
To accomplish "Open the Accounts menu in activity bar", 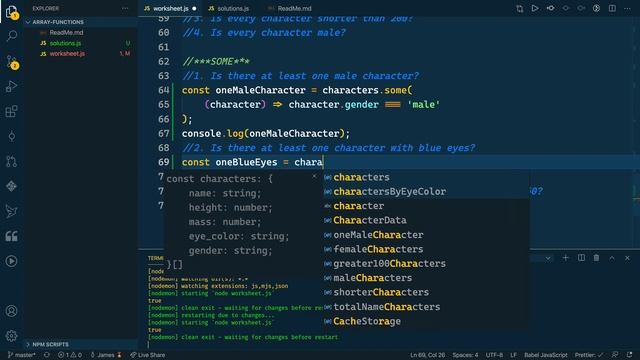I will (x=12, y=311).
